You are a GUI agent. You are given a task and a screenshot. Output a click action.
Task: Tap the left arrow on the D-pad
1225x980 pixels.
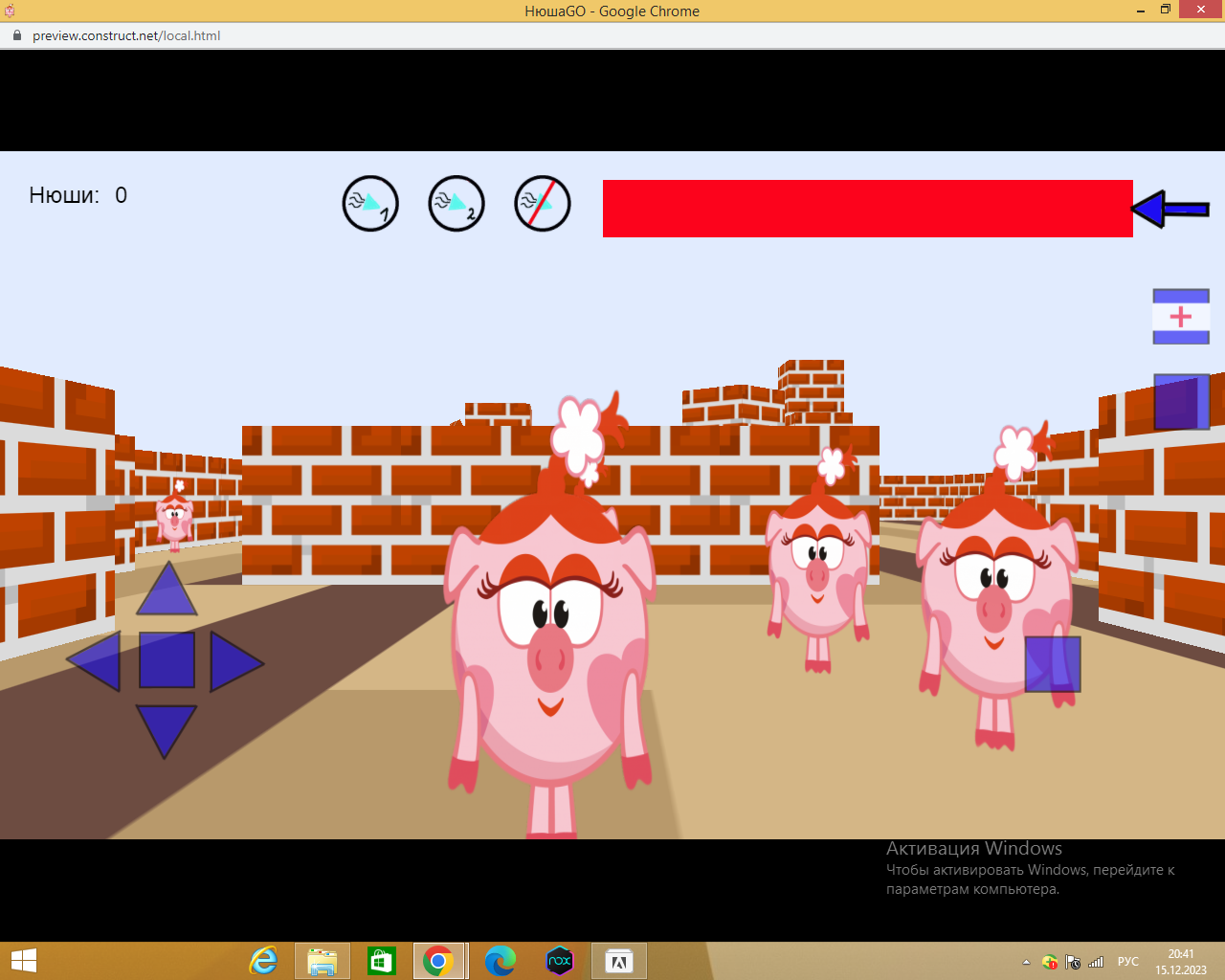pos(94,660)
